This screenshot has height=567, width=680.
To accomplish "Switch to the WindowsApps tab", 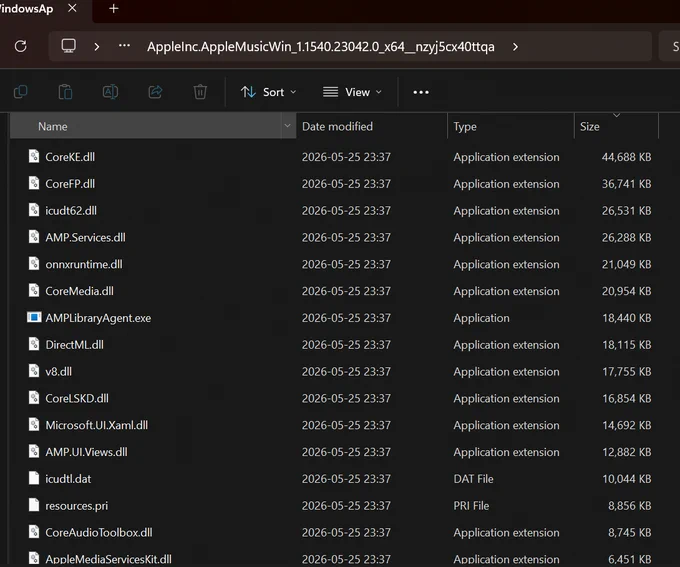I will click(27, 9).
